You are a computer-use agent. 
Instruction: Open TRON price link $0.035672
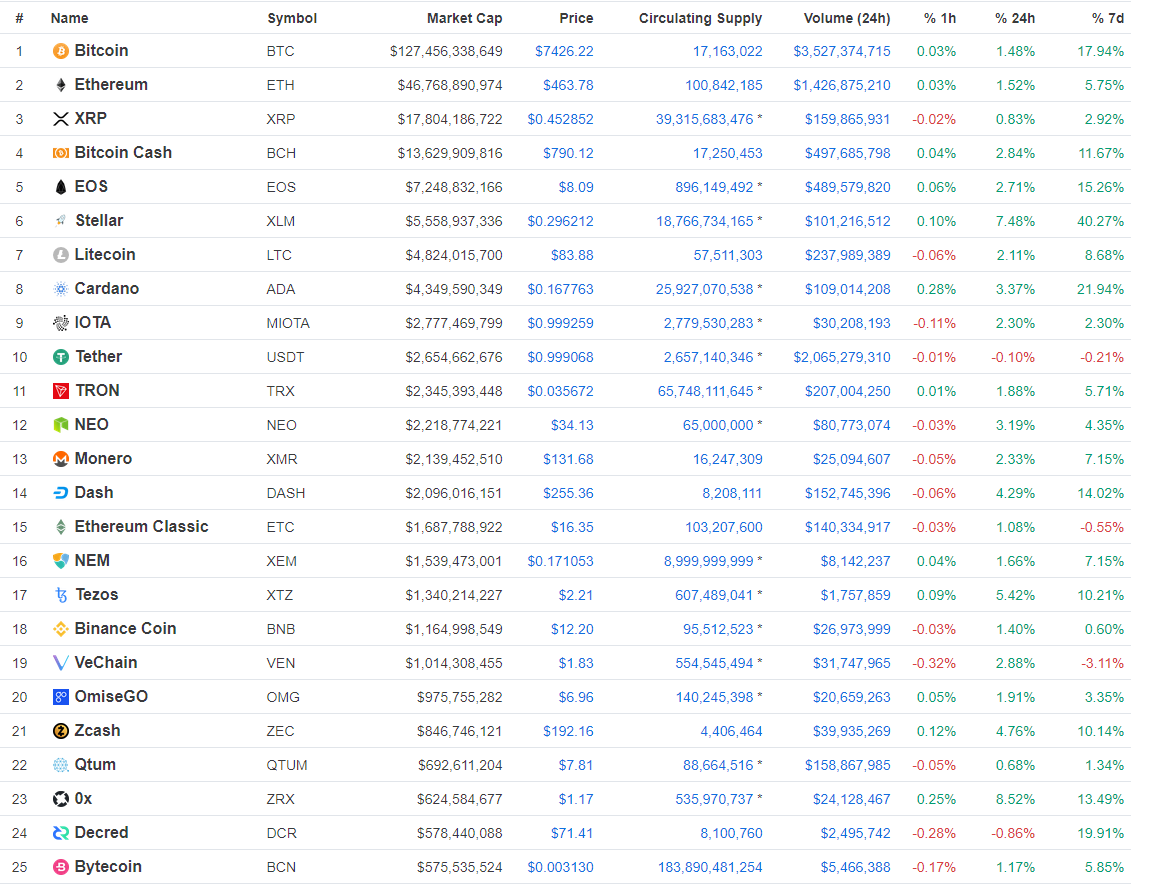click(x=560, y=392)
